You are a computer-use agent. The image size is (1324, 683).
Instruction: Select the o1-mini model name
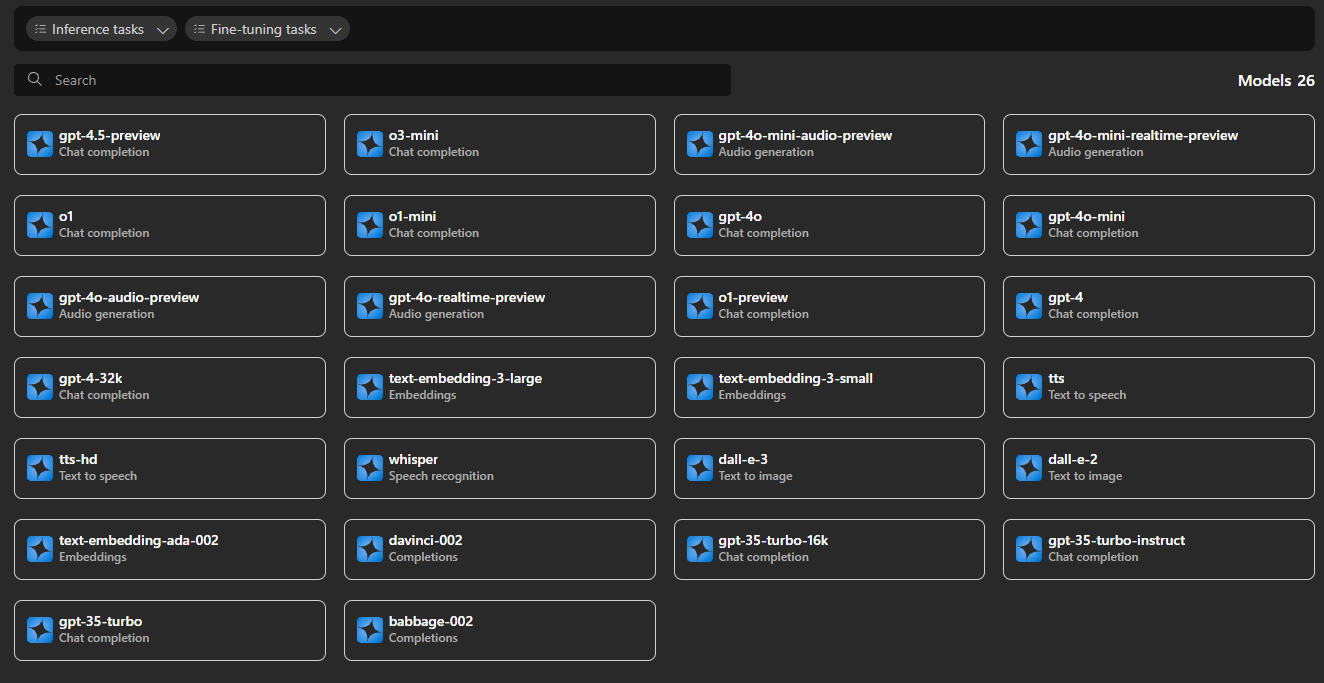click(413, 217)
